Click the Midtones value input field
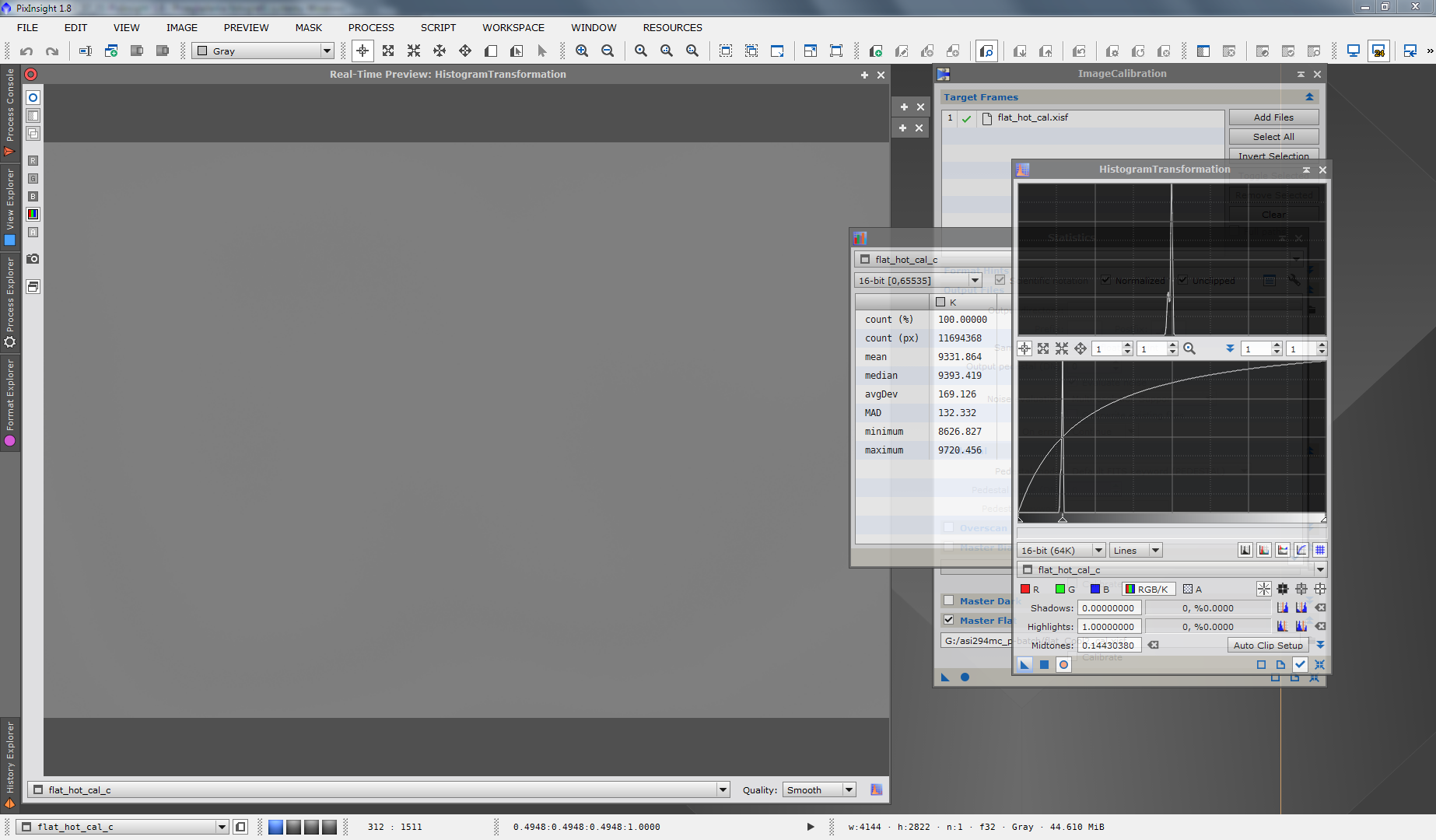1436x840 pixels. tap(1109, 646)
